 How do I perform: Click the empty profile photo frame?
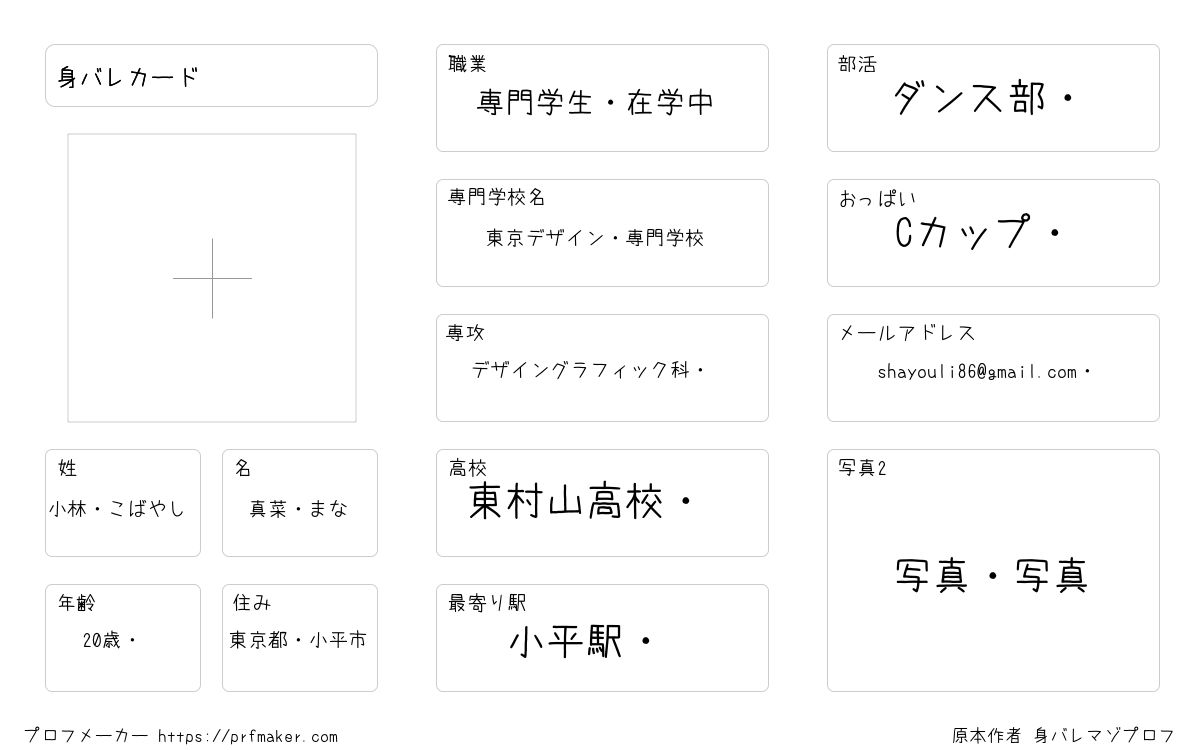(212, 278)
